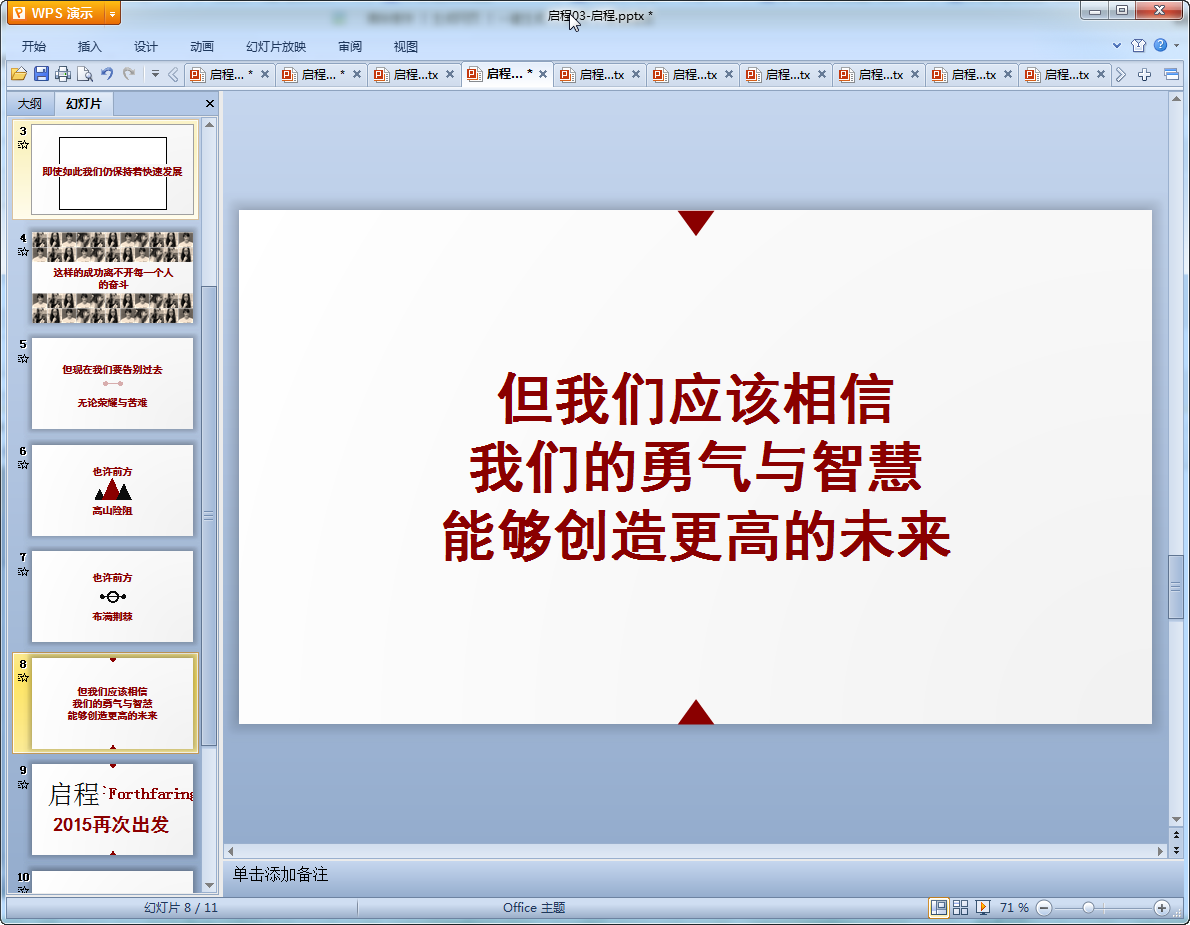The height and width of the screenshot is (925, 1190).
Task: Start slideshow from the status bar
Action: pos(983,907)
